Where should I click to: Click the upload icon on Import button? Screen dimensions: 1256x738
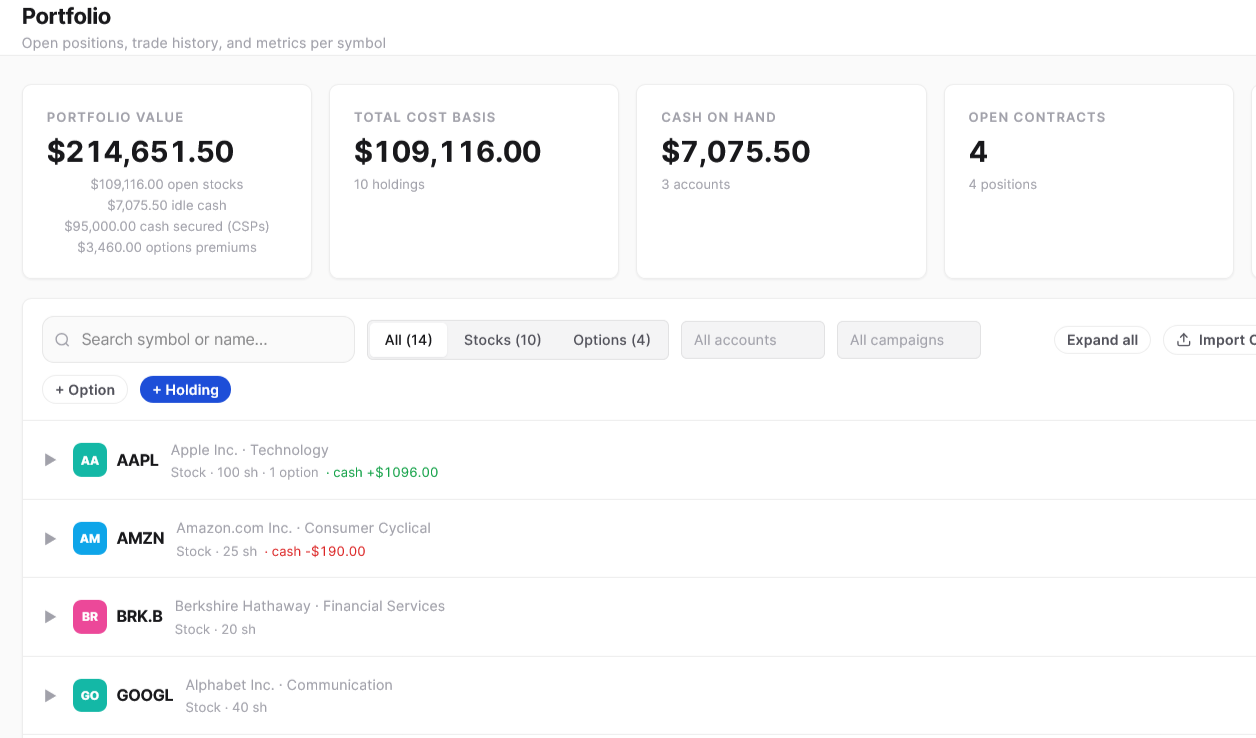point(1184,340)
